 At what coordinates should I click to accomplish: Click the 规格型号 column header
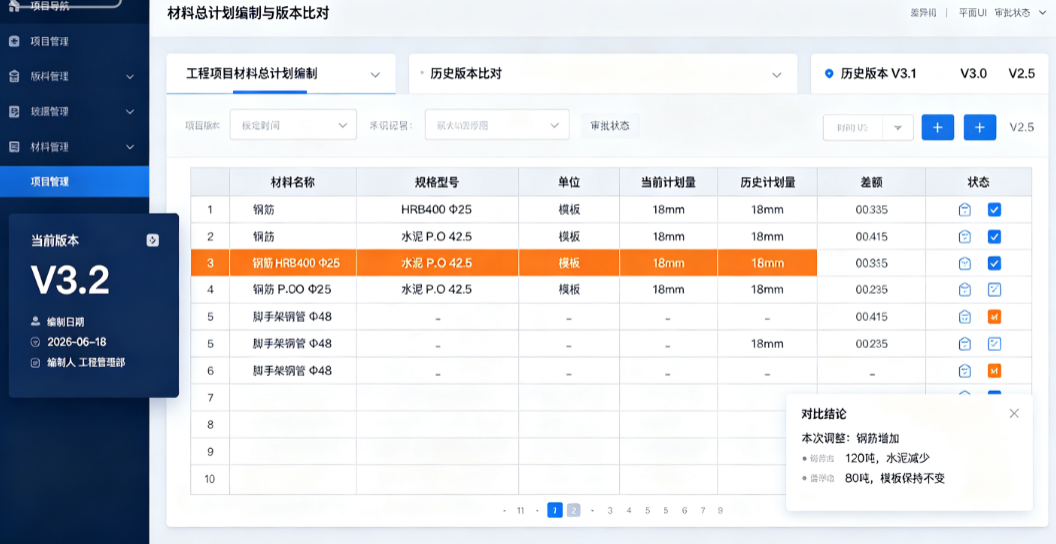pos(437,182)
